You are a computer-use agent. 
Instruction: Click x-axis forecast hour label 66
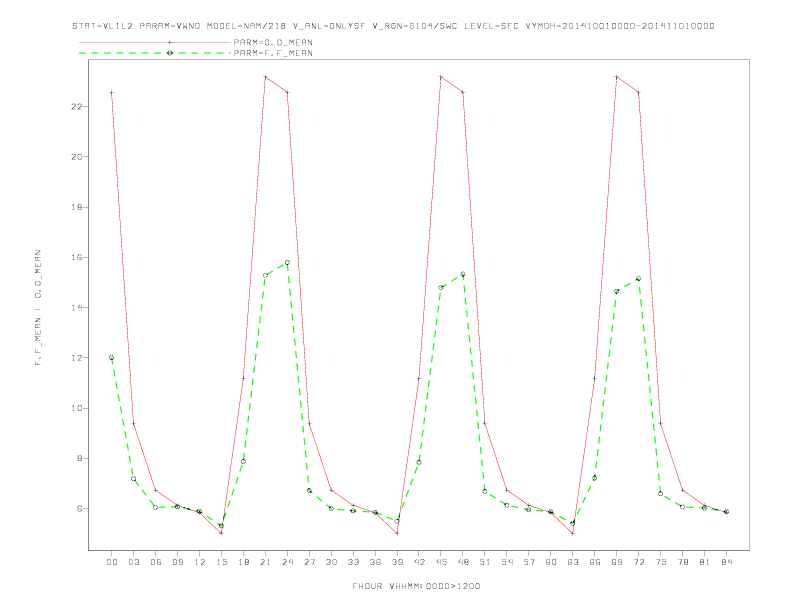[x=595, y=562]
